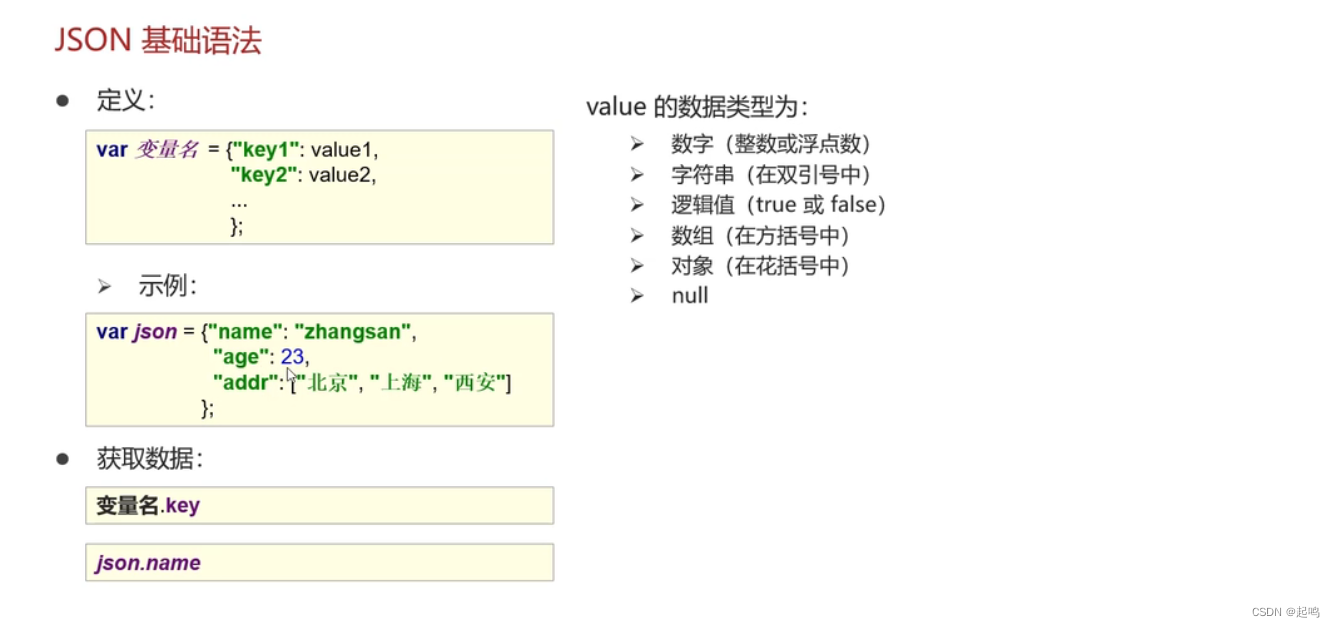Image resolution: width=1335 pixels, height=627 pixels.
Task: Click the '"age": 23,' line
Action: pyautogui.click(x=261, y=356)
